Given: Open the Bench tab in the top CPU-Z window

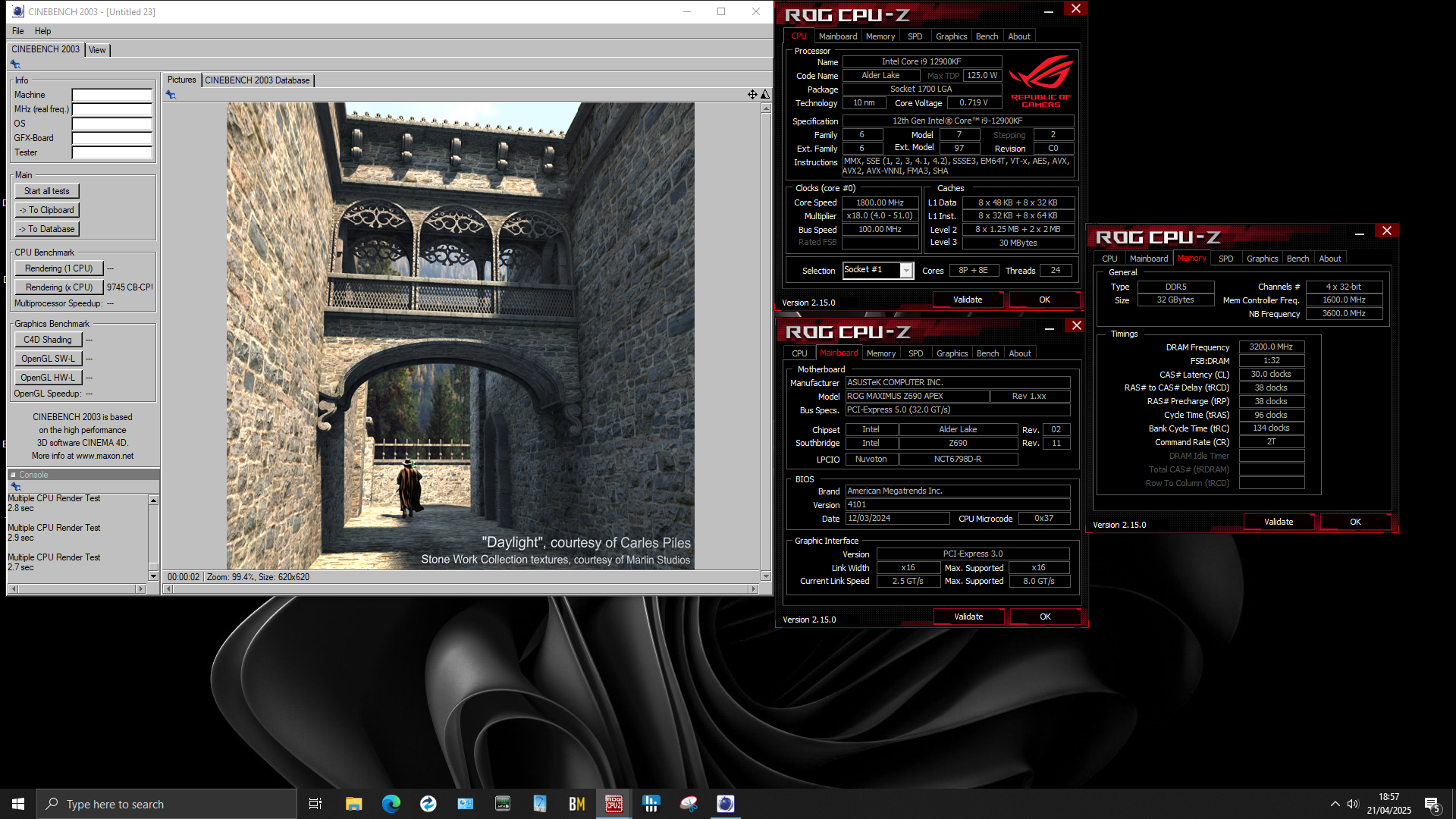Looking at the screenshot, I should (x=987, y=36).
